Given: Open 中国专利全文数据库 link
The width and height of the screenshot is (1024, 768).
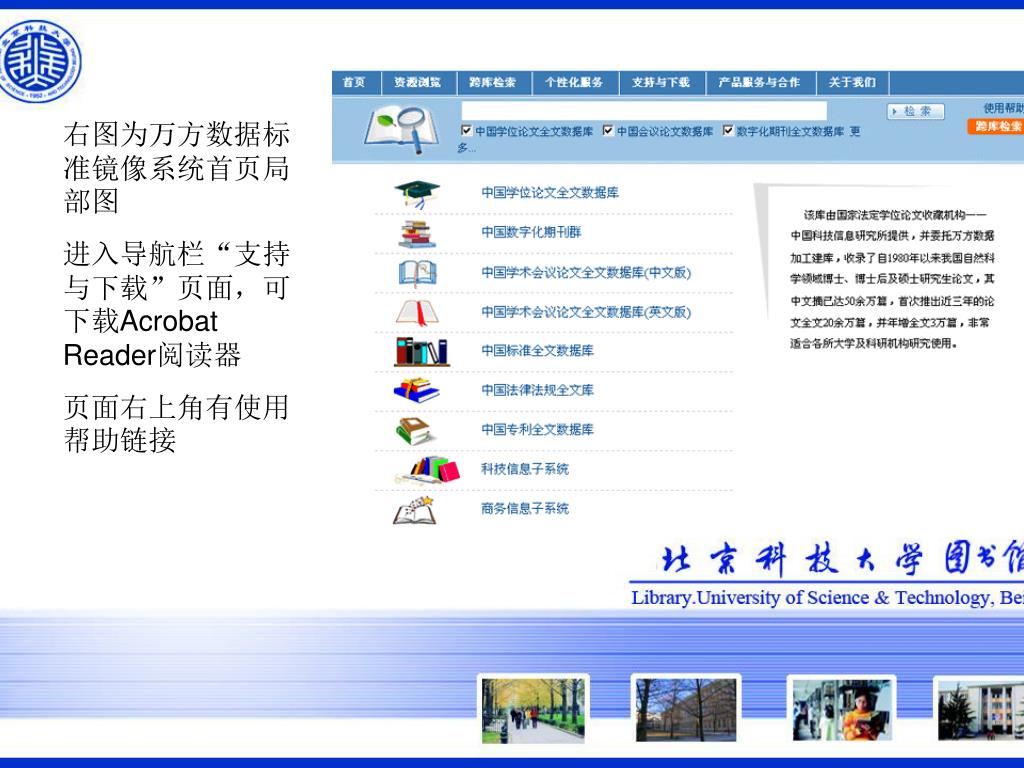Looking at the screenshot, I should 537,429.
